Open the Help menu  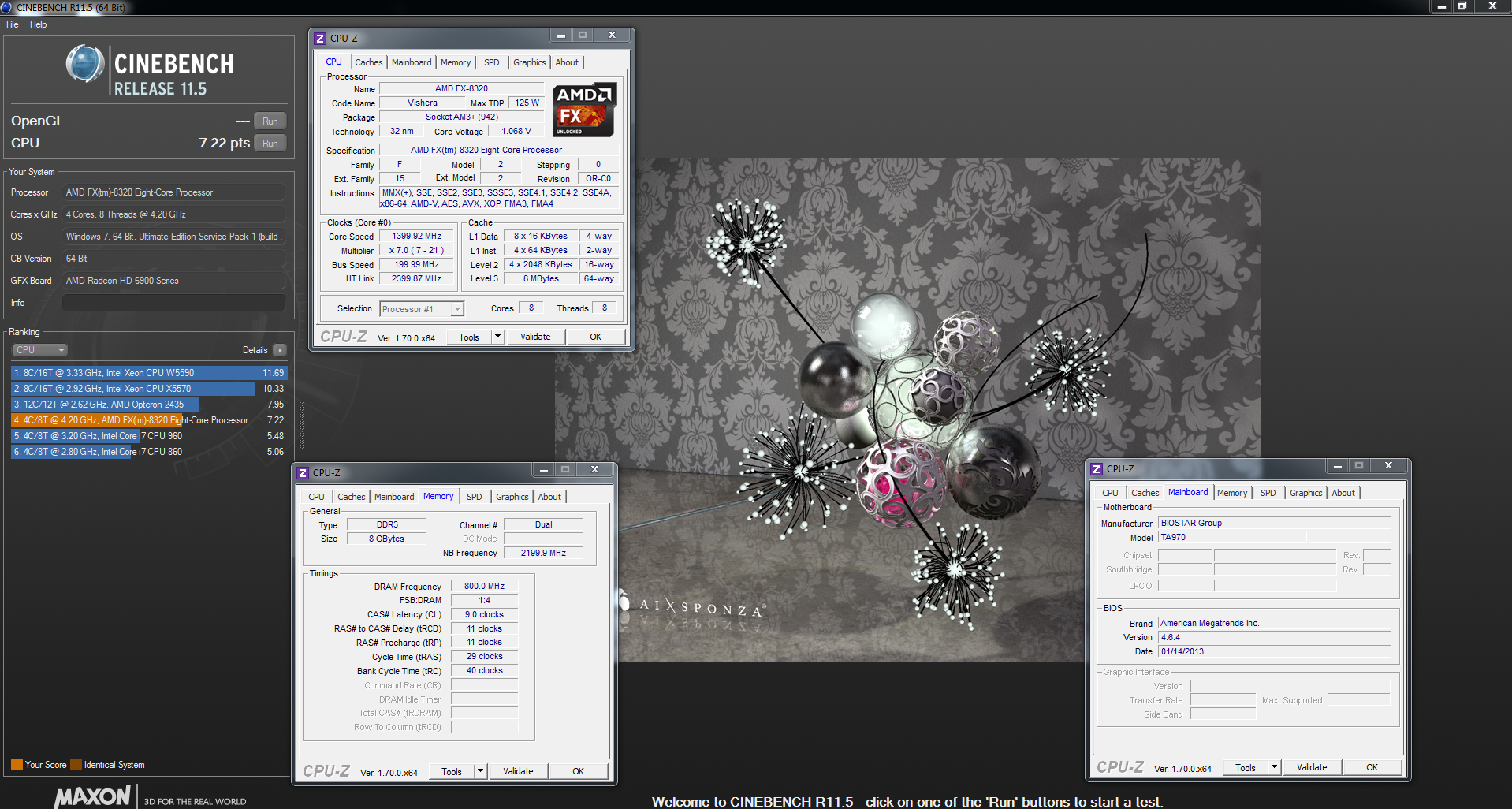[38, 24]
